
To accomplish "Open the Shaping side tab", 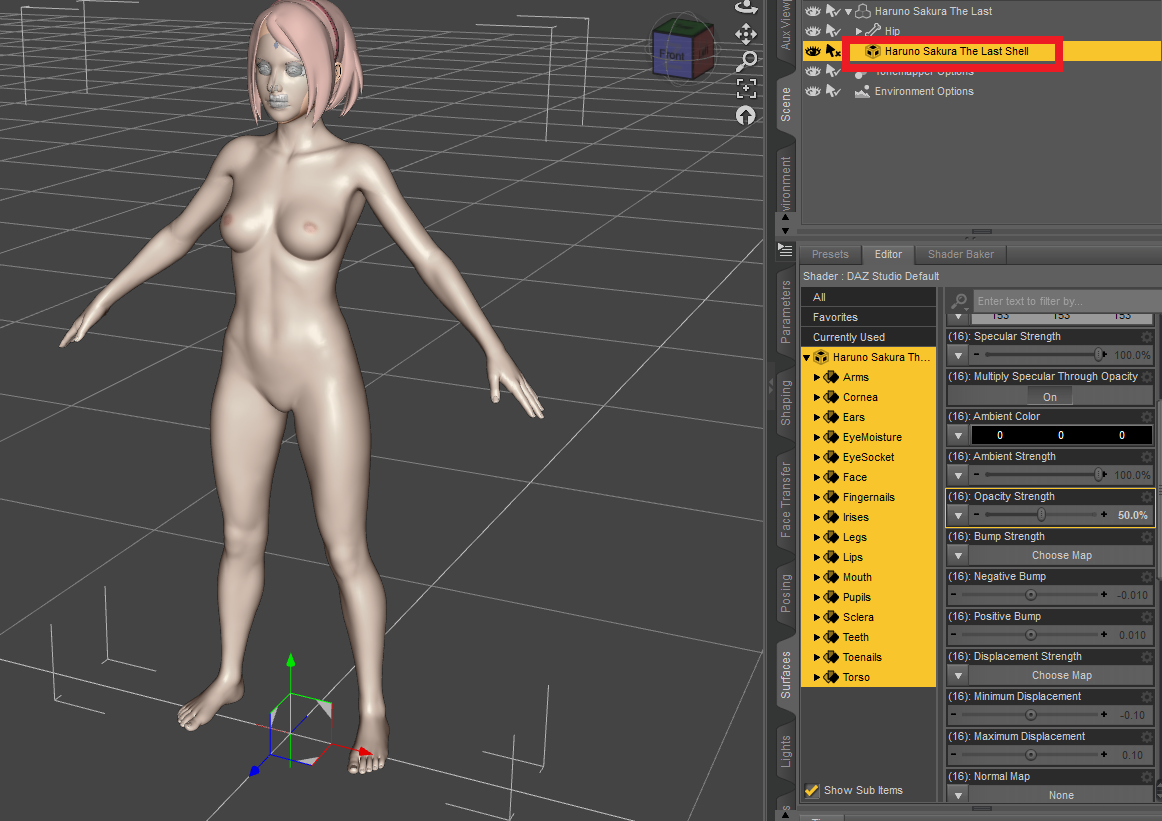I will click(x=786, y=402).
